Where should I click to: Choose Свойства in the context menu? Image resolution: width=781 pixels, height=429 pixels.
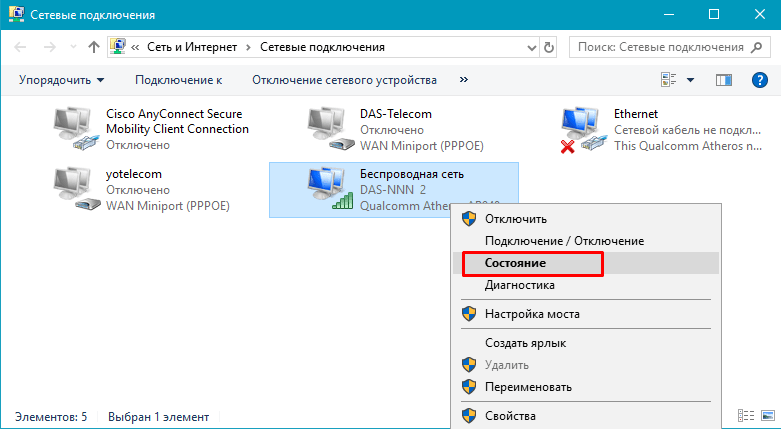510,415
